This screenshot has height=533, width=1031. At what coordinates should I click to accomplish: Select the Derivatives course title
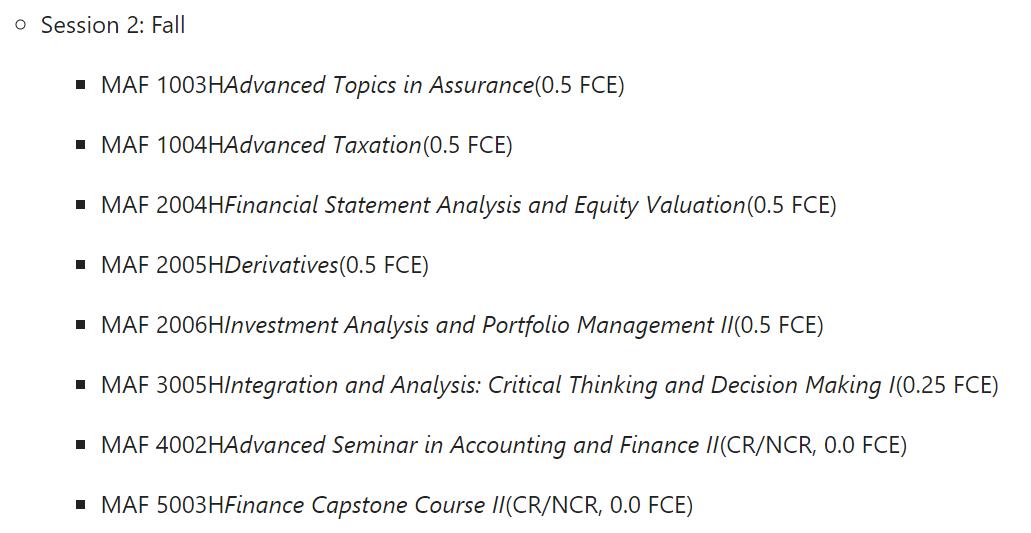click(x=281, y=265)
